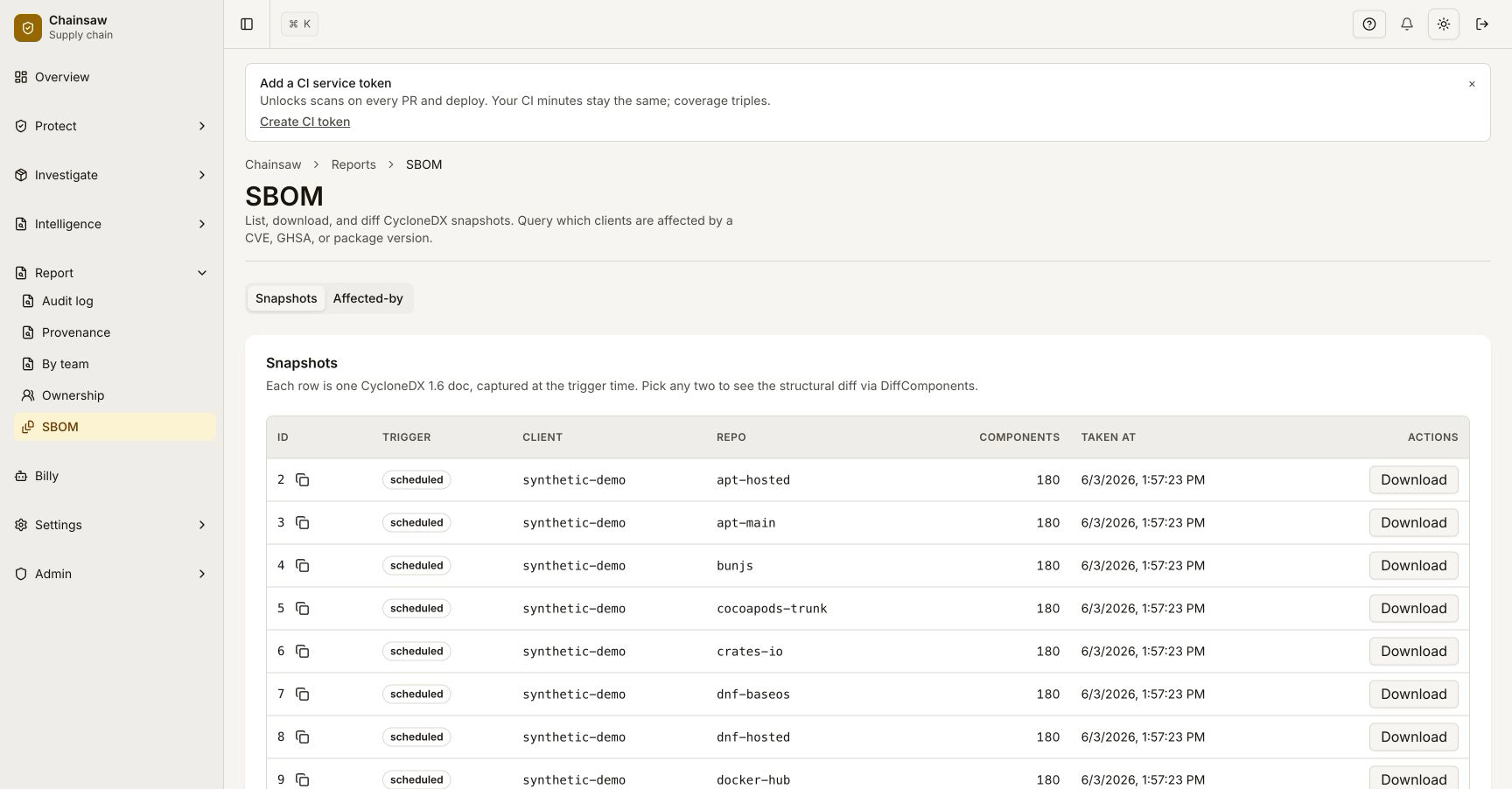The height and width of the screenshot is (789, 1512).
Task: Copy ID for snapshot row 3
Action: [x=302, y=522]
